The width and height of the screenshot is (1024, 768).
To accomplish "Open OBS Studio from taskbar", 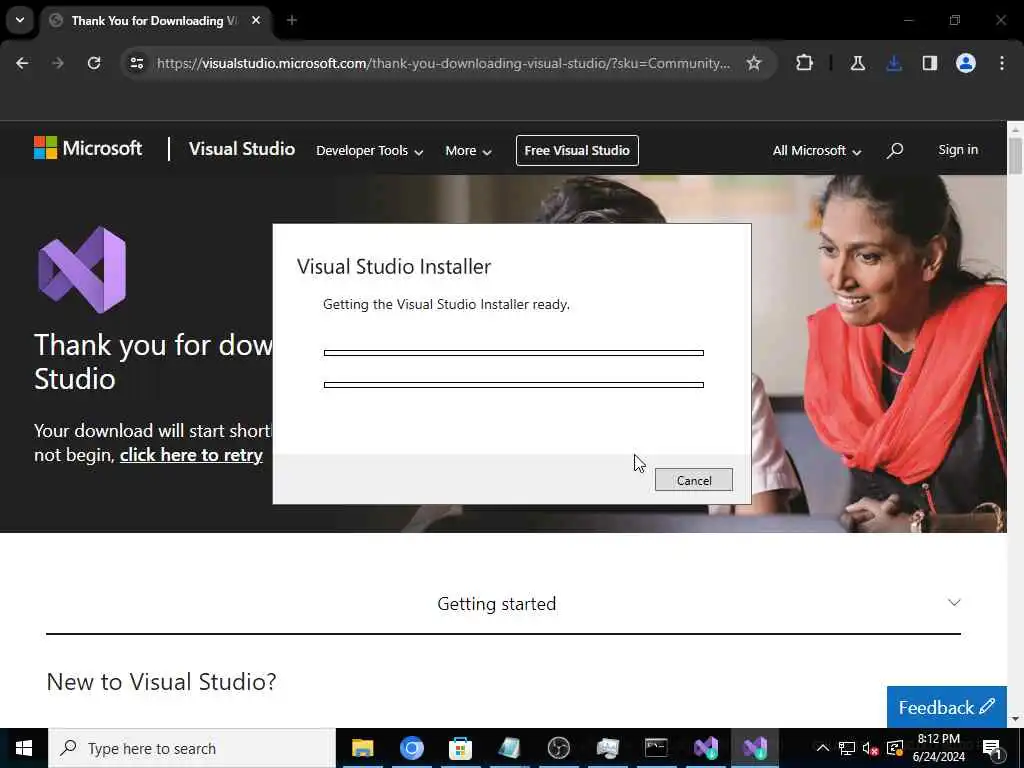I will 558,748.
